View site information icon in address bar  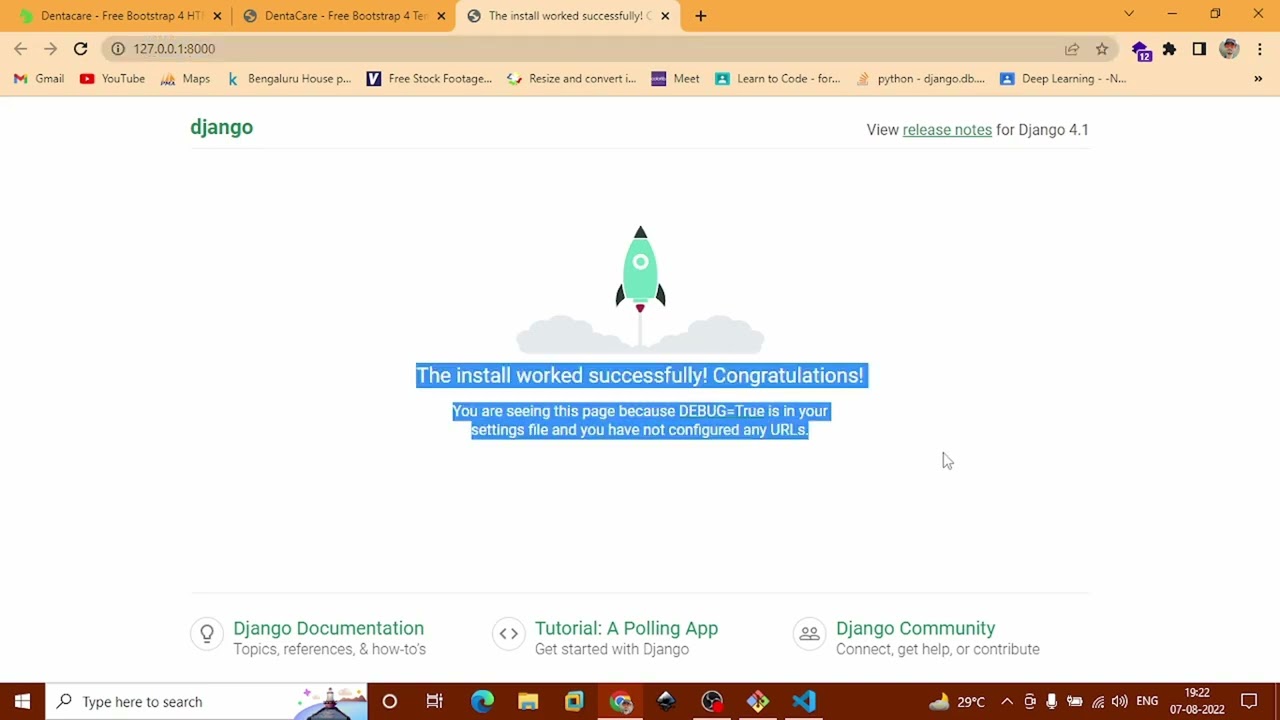[x=118, y=48]
